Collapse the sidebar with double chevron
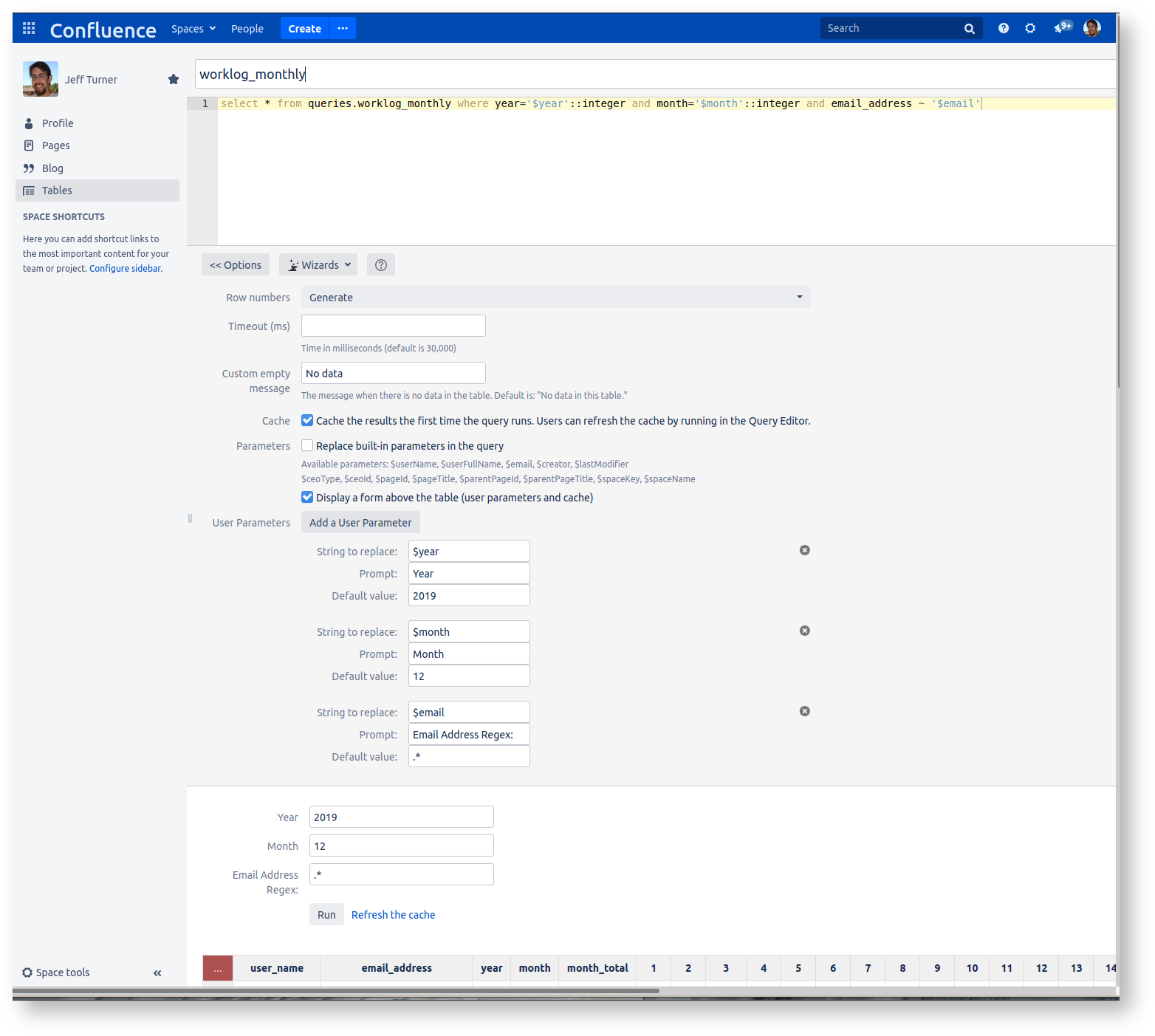1155x1036 pixels. [x=157, y=973]
